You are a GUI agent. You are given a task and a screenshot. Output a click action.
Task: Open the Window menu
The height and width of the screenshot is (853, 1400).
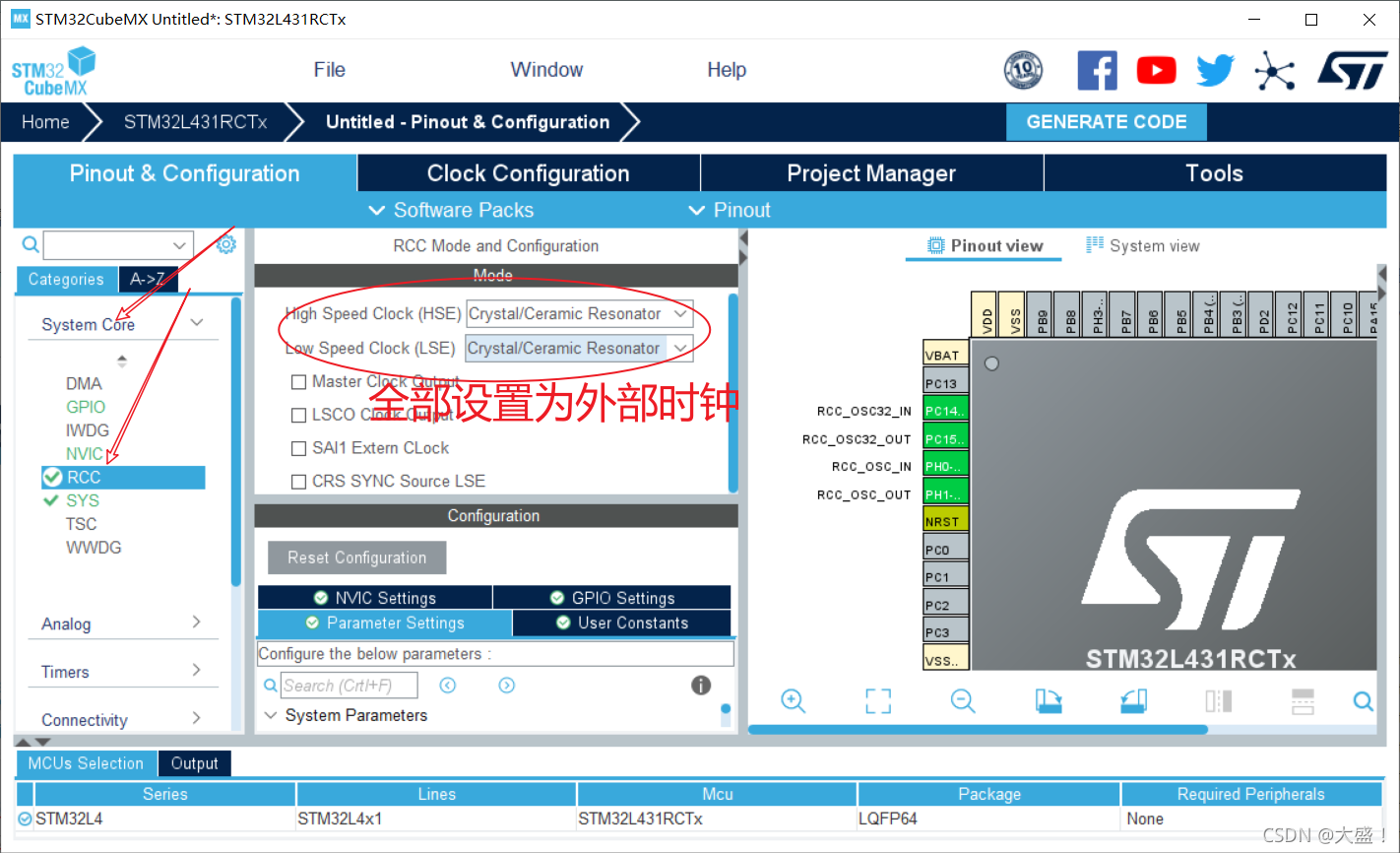[x=546, y=70]
